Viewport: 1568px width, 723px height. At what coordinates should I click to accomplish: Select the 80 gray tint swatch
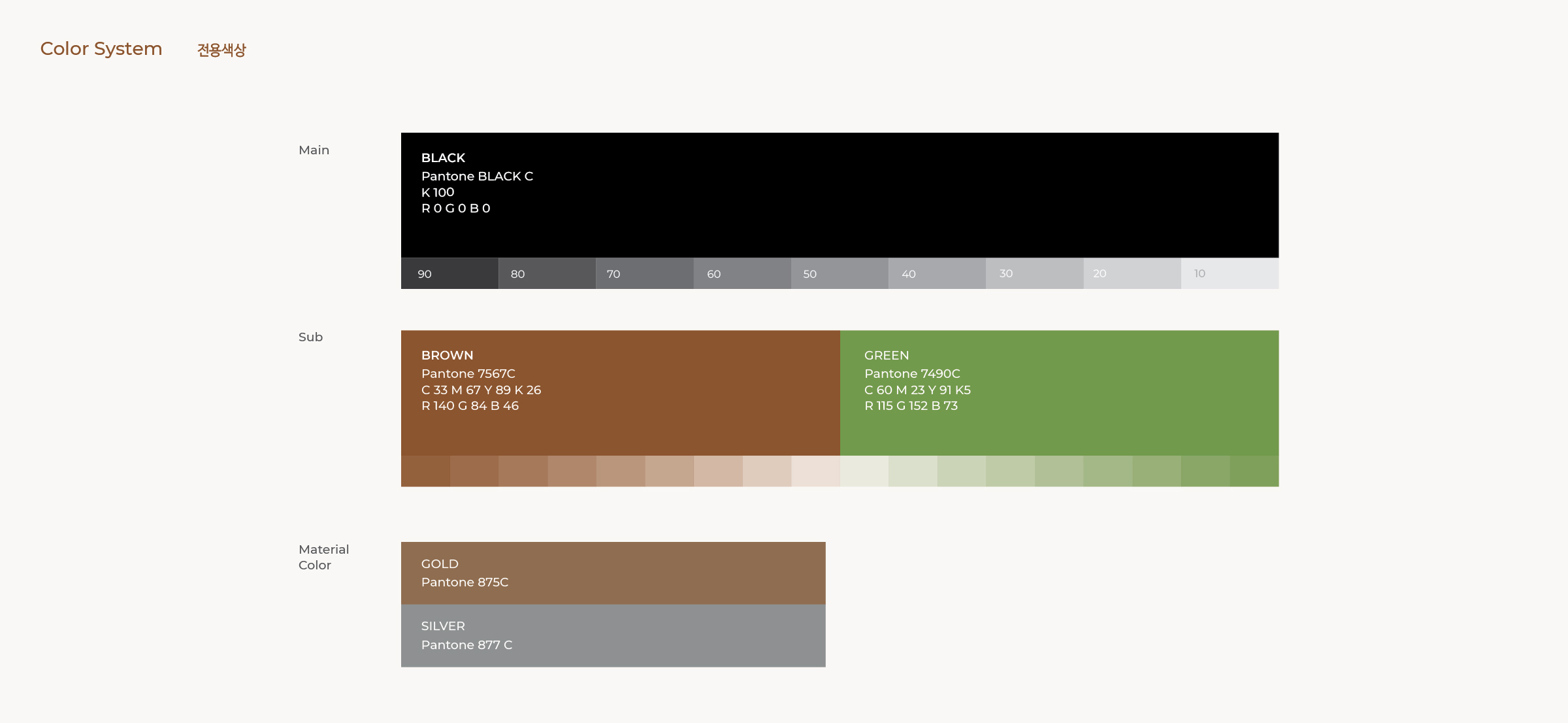(547, 273)
